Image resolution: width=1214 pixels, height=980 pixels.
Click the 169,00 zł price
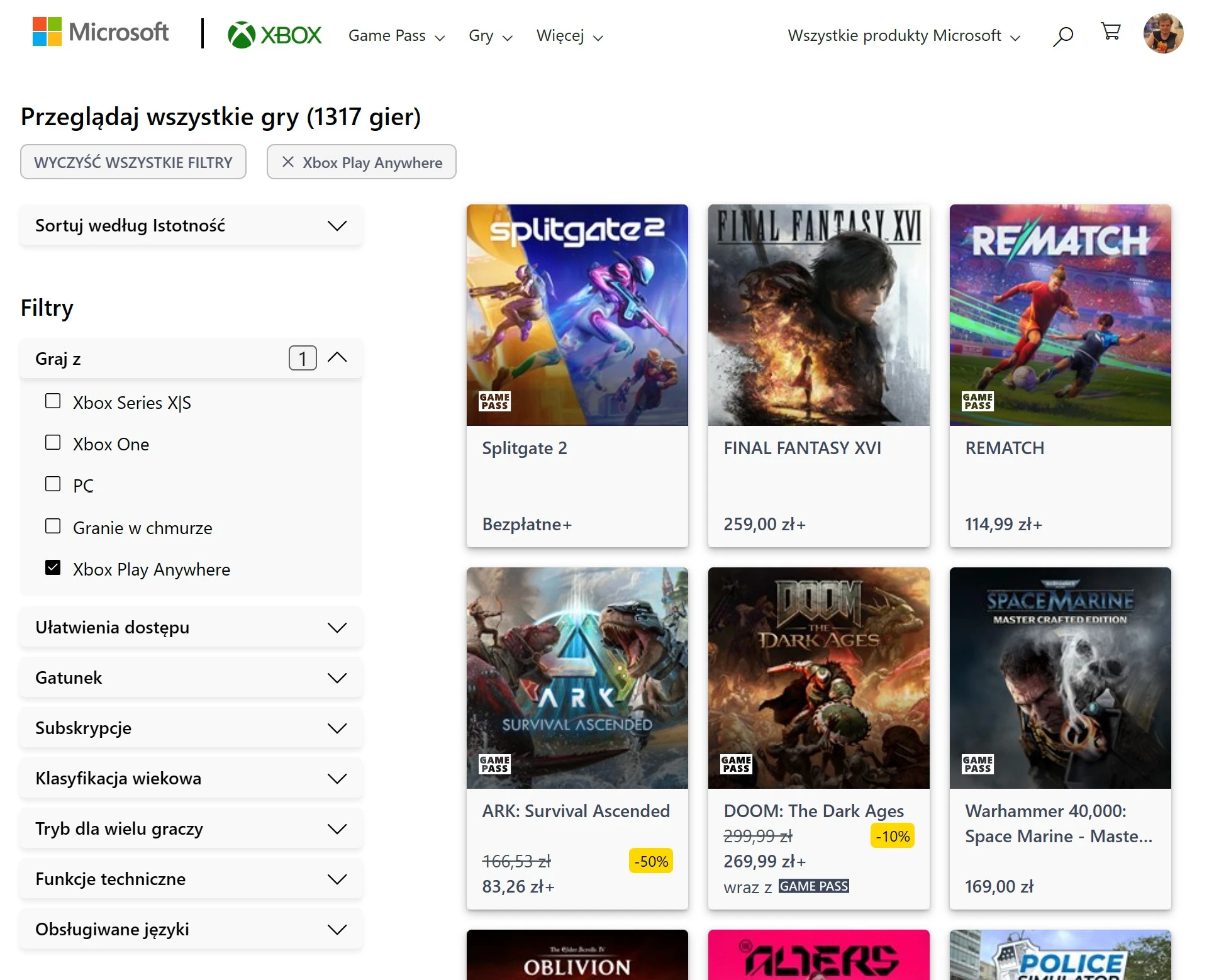999,886
